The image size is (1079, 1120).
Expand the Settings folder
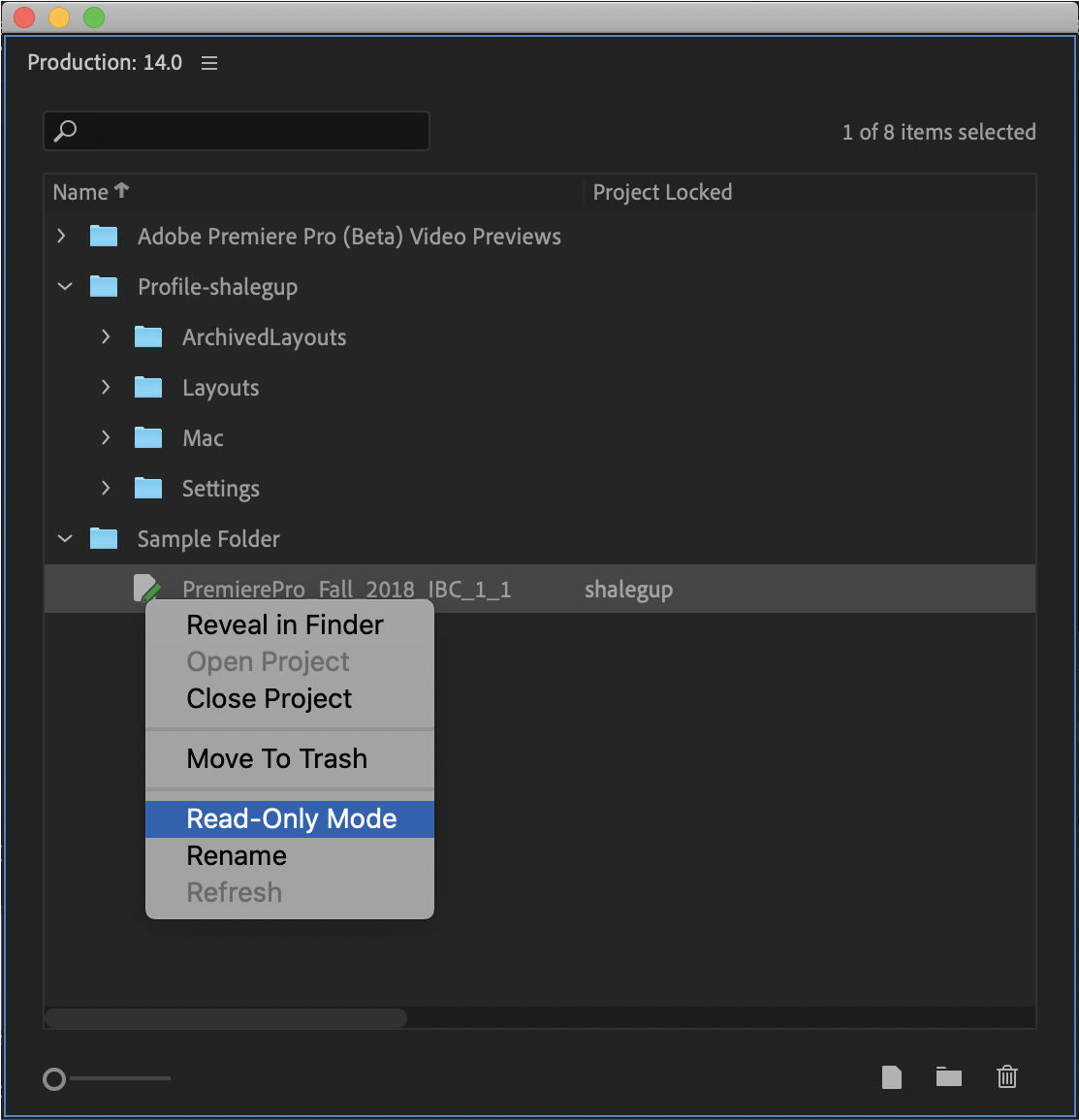click(x=106, y=488)
